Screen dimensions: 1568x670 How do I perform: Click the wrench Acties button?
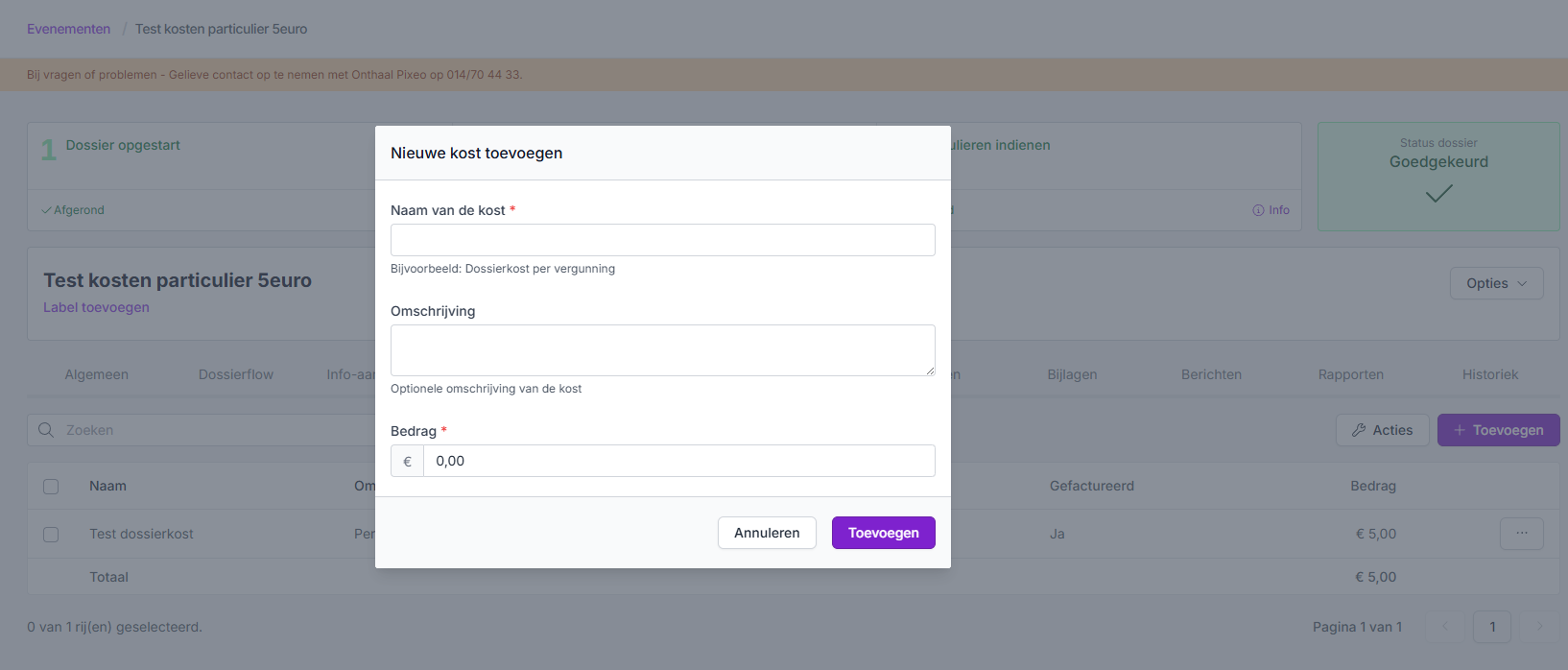1382,430
